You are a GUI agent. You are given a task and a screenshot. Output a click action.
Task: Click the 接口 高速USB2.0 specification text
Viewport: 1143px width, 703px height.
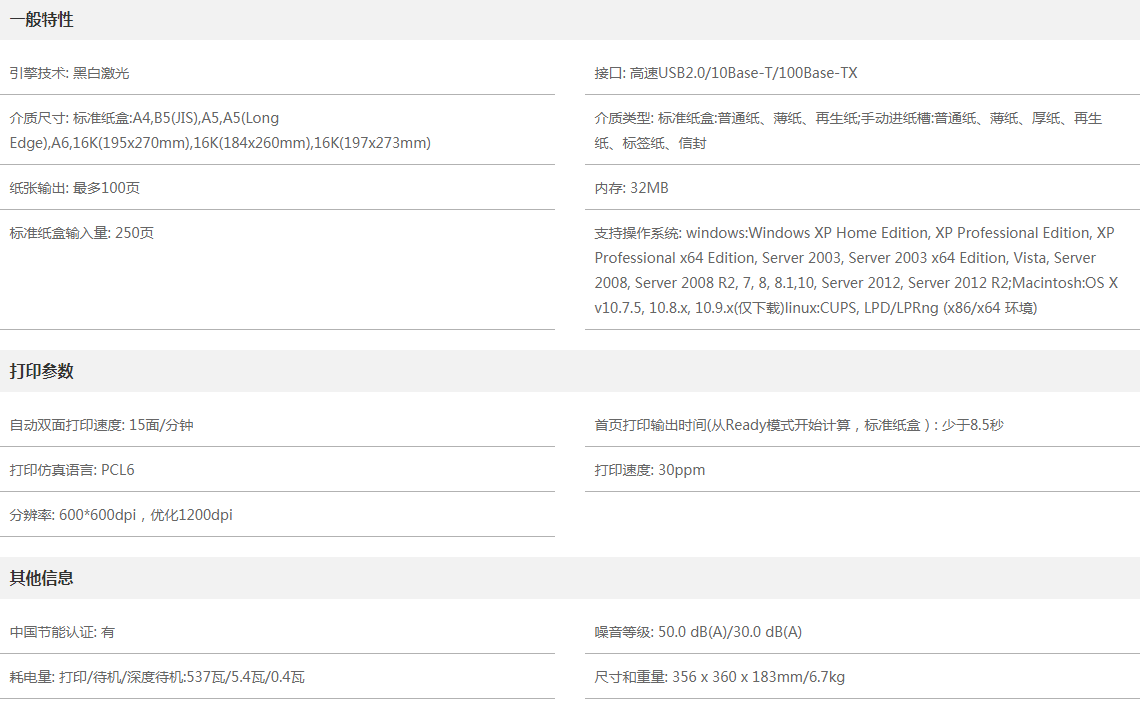pyautogui.click(x=726, y=73)
